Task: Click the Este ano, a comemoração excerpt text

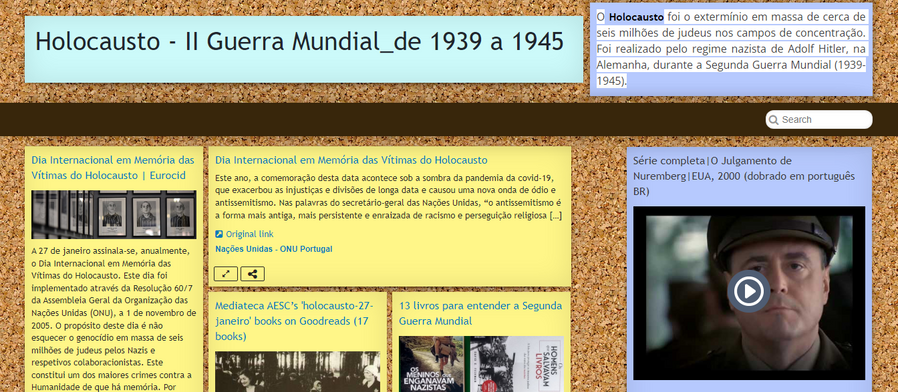Action: point(389,196)
